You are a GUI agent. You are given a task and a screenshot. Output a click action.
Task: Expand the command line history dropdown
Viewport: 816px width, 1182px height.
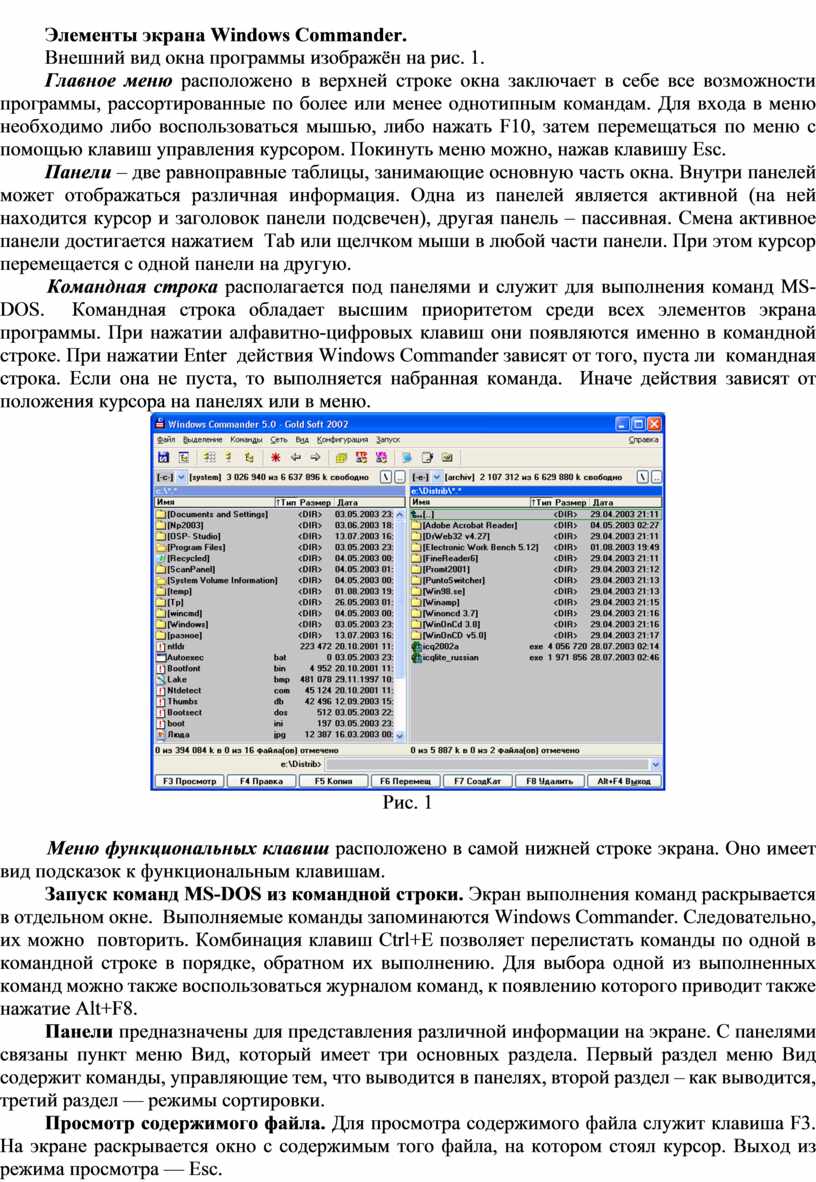point(655,764)
